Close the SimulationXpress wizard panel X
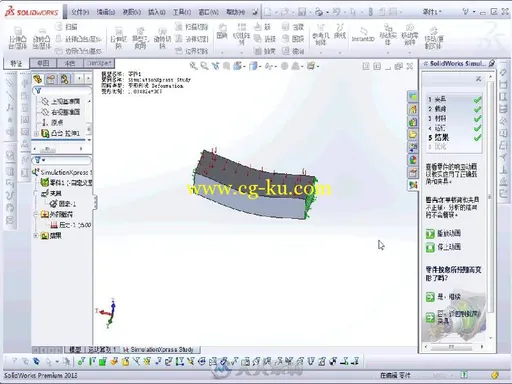The width and height of the screenshot is (512, 384). coord(478,79)
